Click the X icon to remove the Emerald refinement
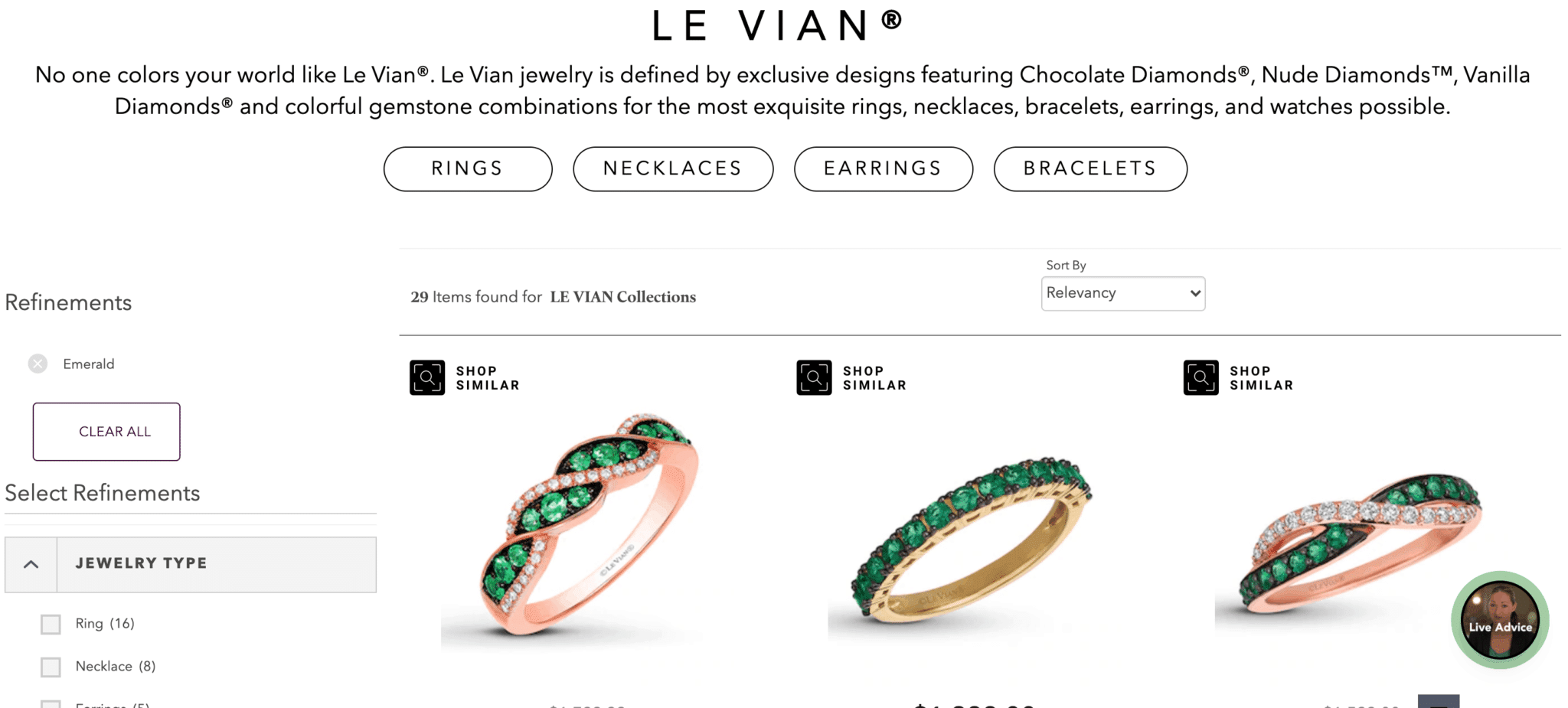 click(37, 364)
